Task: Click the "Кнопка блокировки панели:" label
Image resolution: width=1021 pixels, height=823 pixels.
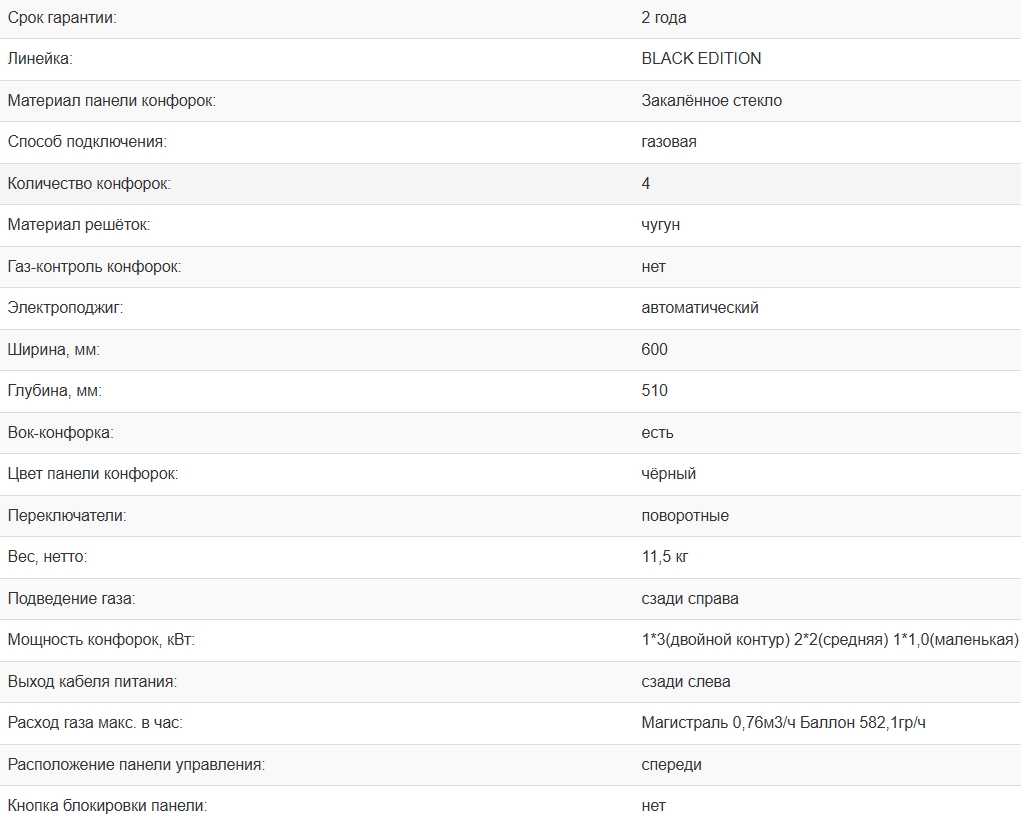Action: pos(107,806)
